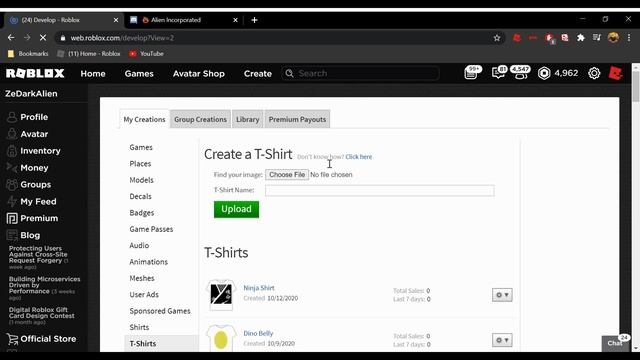Click the red Roblox Studio icon in header

coord(616,73)
